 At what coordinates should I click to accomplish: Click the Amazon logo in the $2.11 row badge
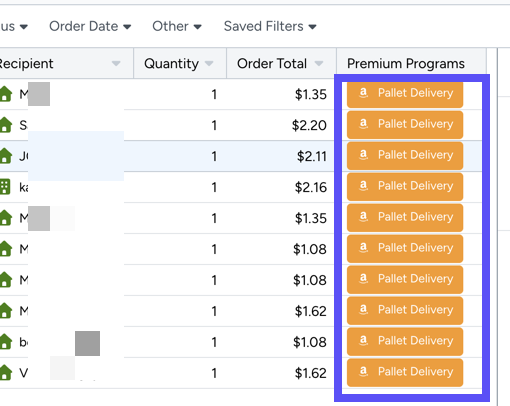(x=363, y=155)
